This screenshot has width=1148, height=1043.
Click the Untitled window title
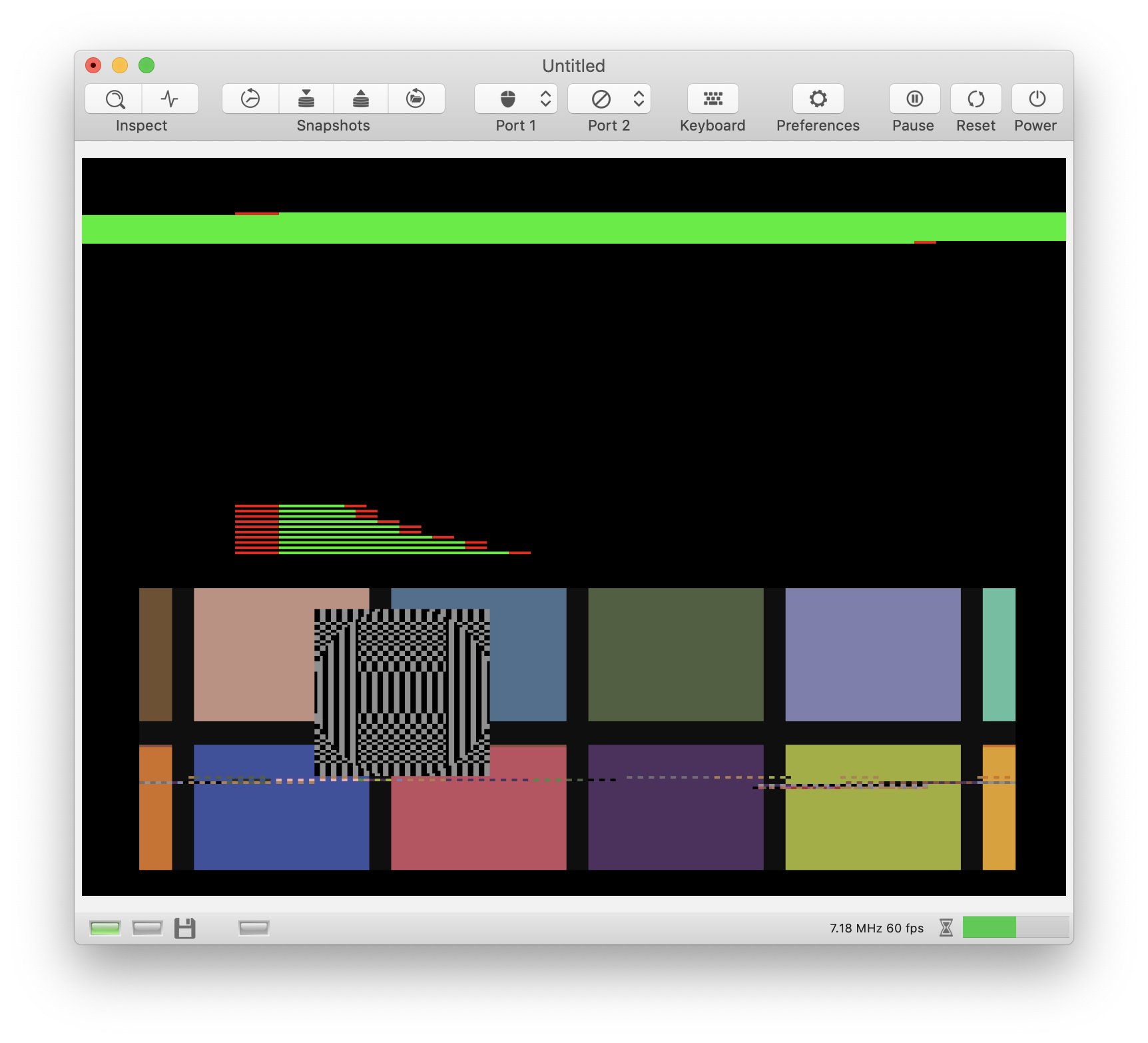coord(574,66)
